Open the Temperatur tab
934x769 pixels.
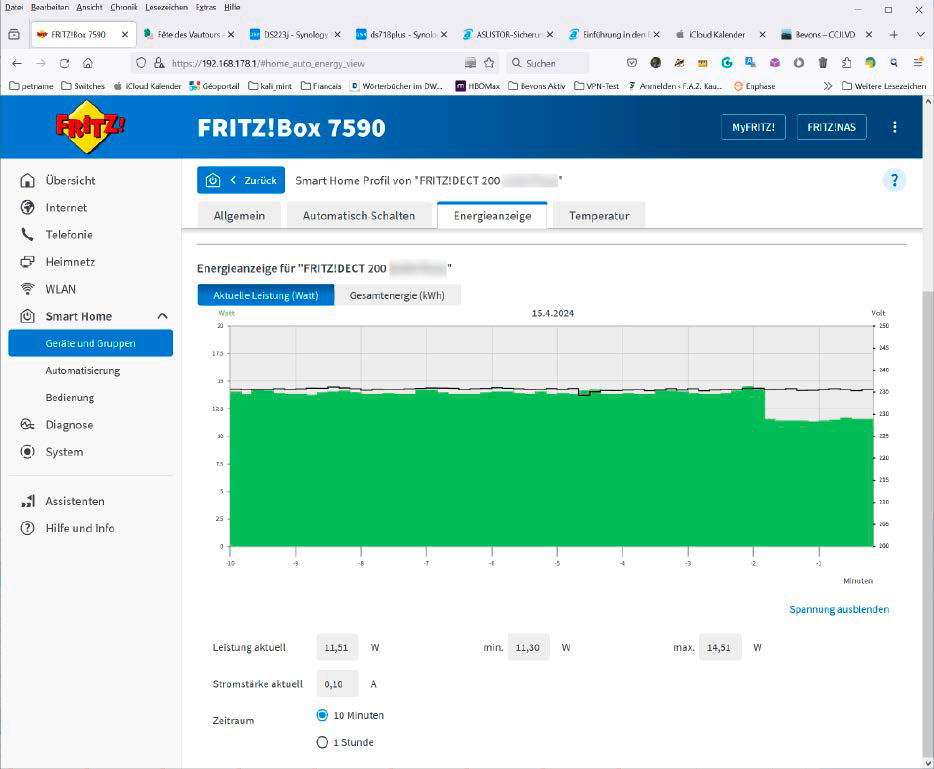coord(599,216)
